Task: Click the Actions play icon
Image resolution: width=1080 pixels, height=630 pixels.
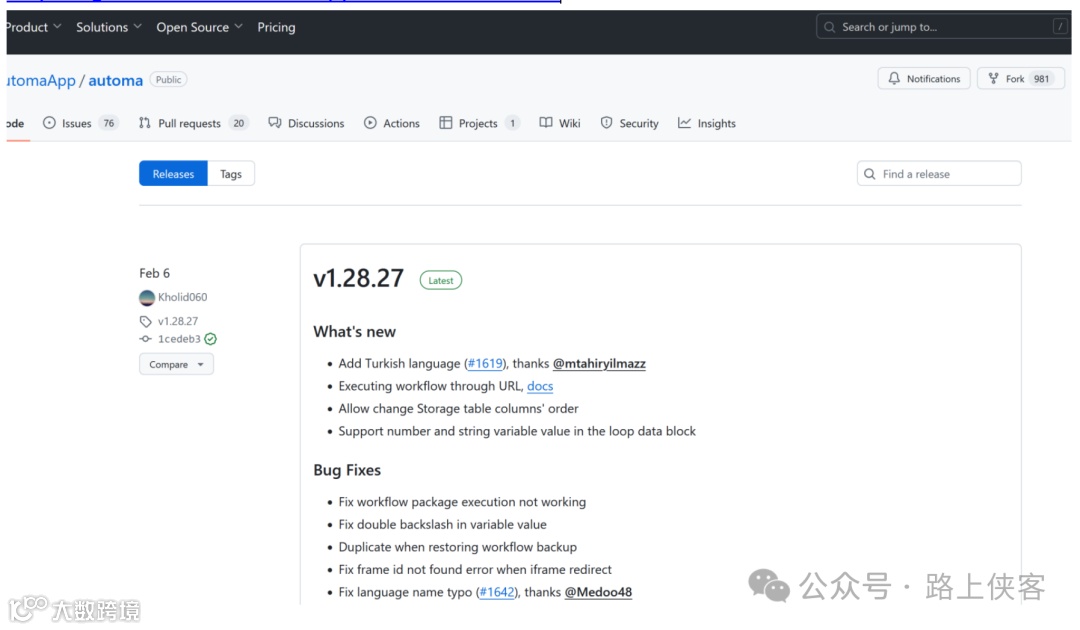Action: [x=371, y=123]
